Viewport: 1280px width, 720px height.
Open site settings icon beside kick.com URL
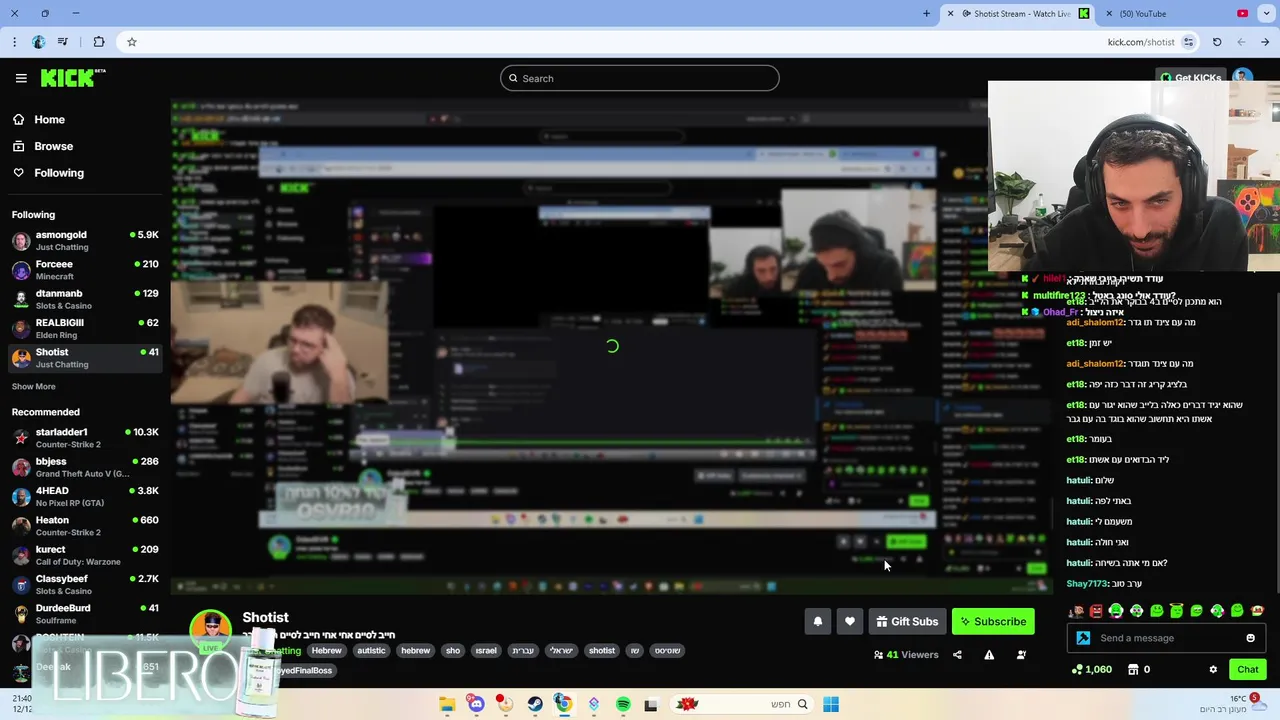pos(1188,42)
